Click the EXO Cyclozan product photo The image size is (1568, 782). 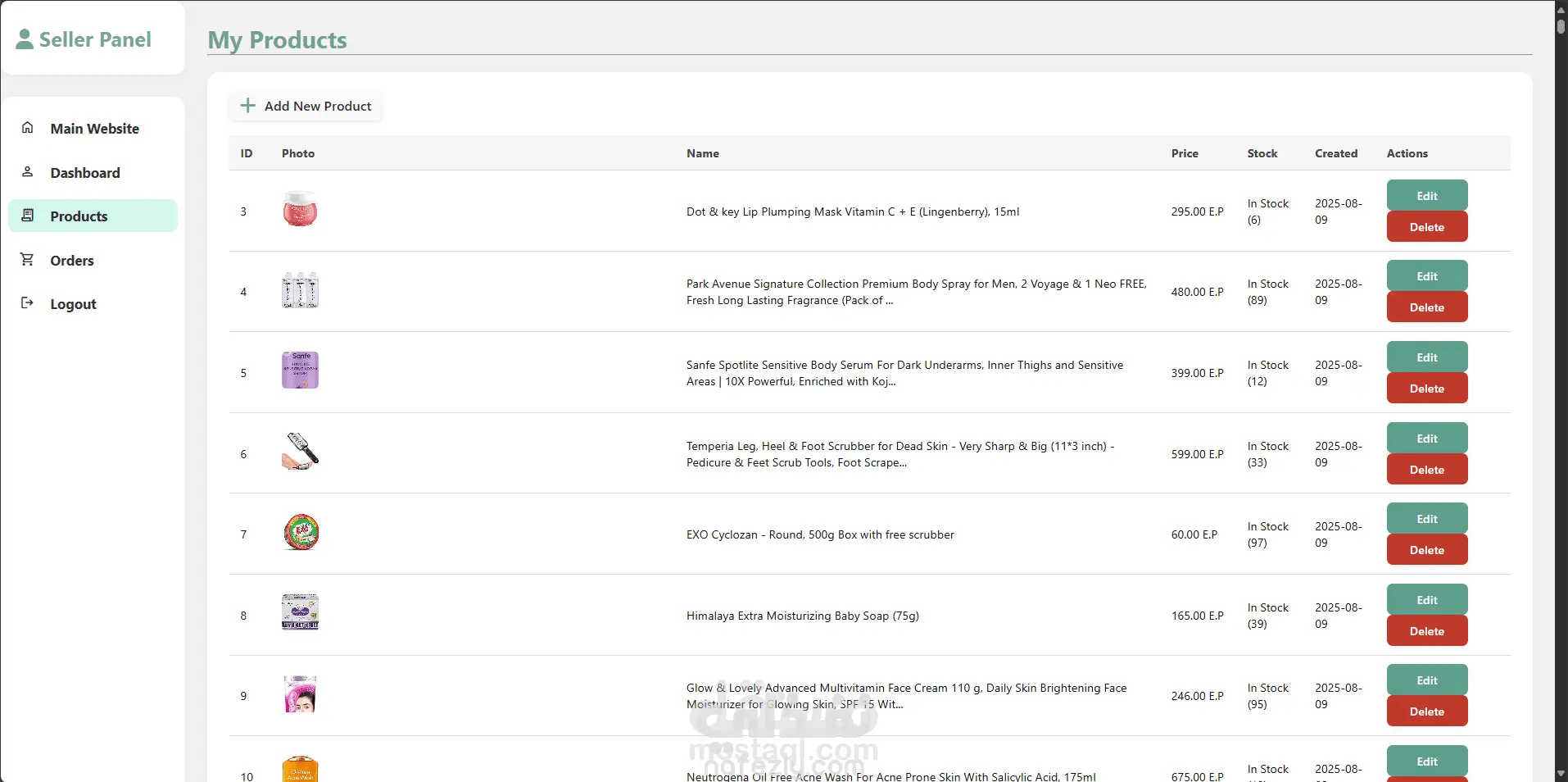[x=301, y=533]
